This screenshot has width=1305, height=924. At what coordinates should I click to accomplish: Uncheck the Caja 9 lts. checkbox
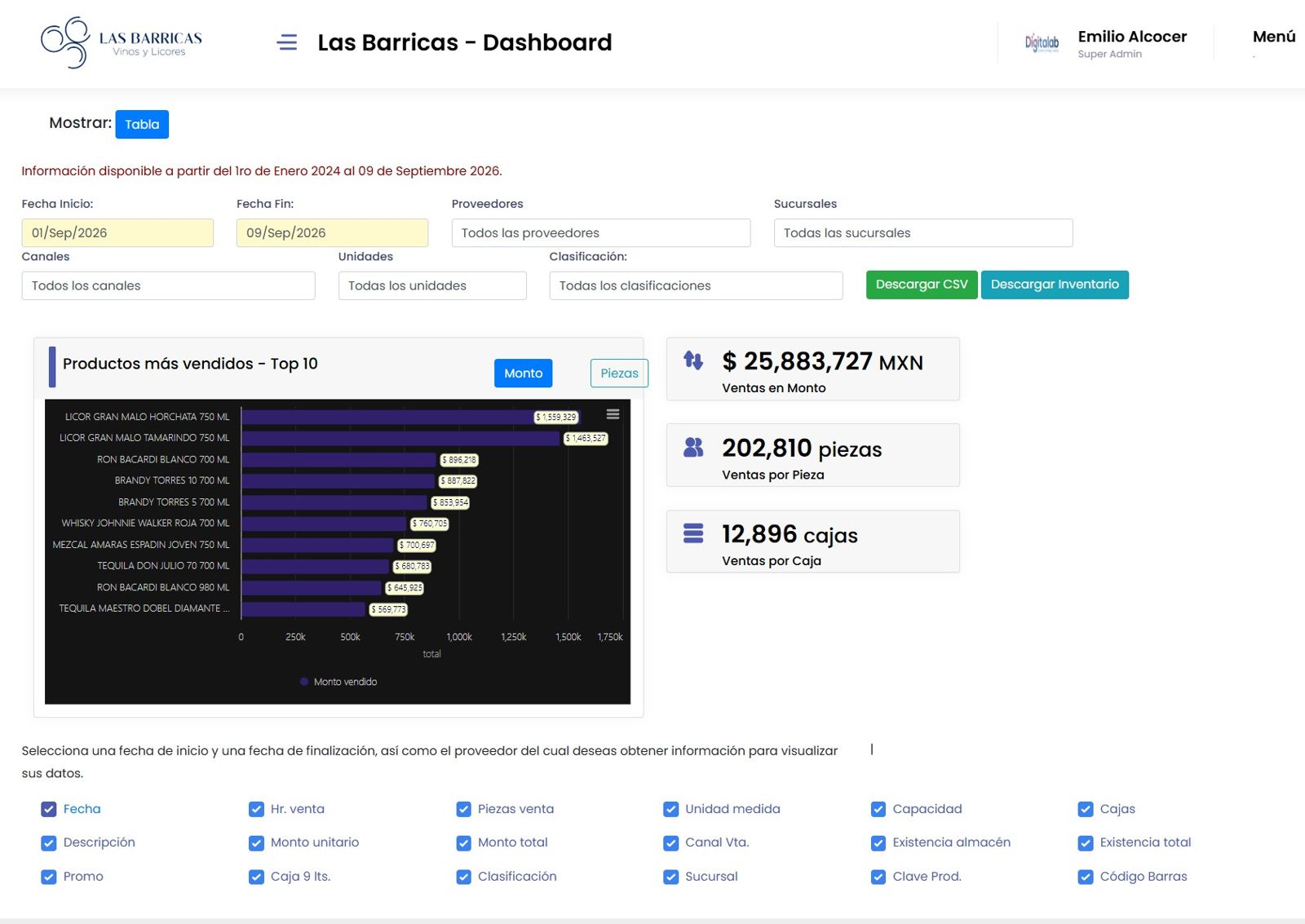(x=256, y=877)
